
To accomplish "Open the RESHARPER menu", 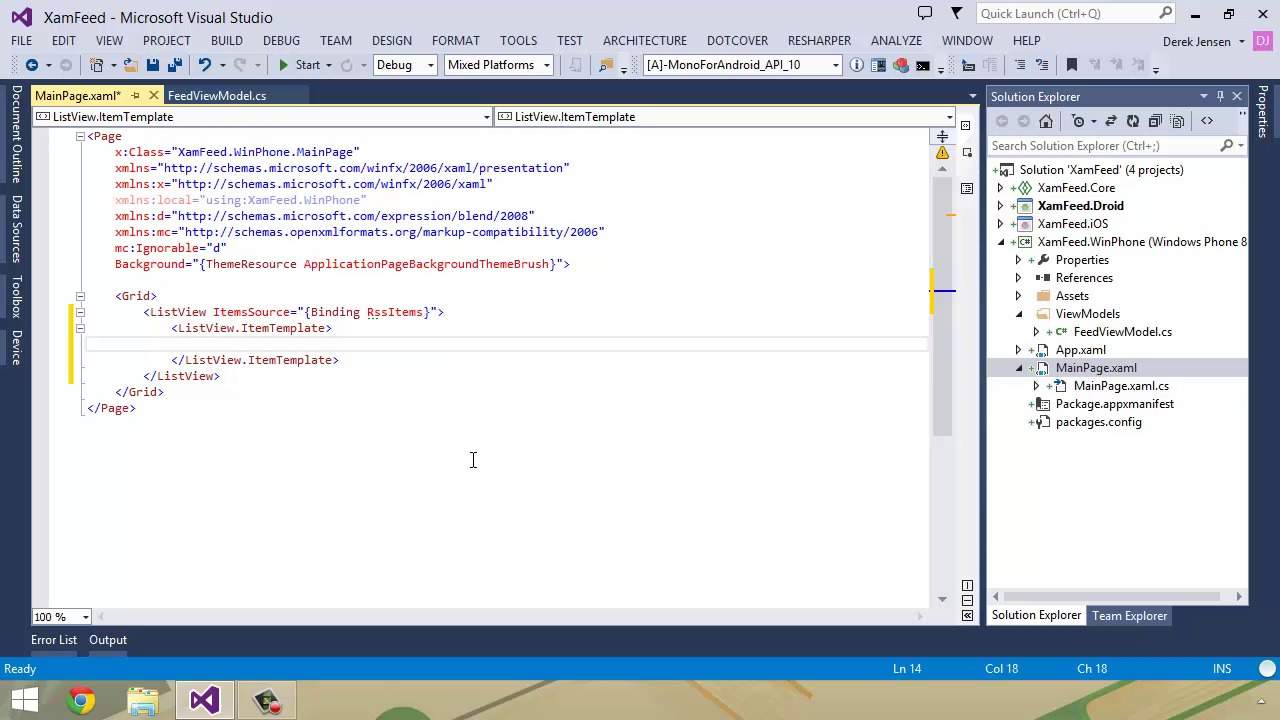I will [819, 40].
